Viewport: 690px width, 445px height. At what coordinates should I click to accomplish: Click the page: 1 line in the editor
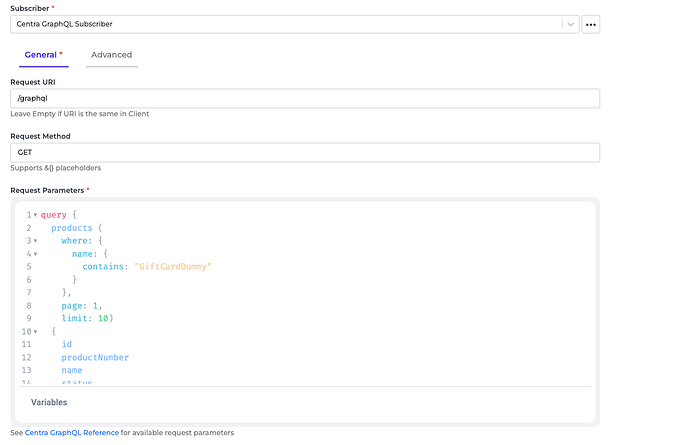tap(82, 305)
